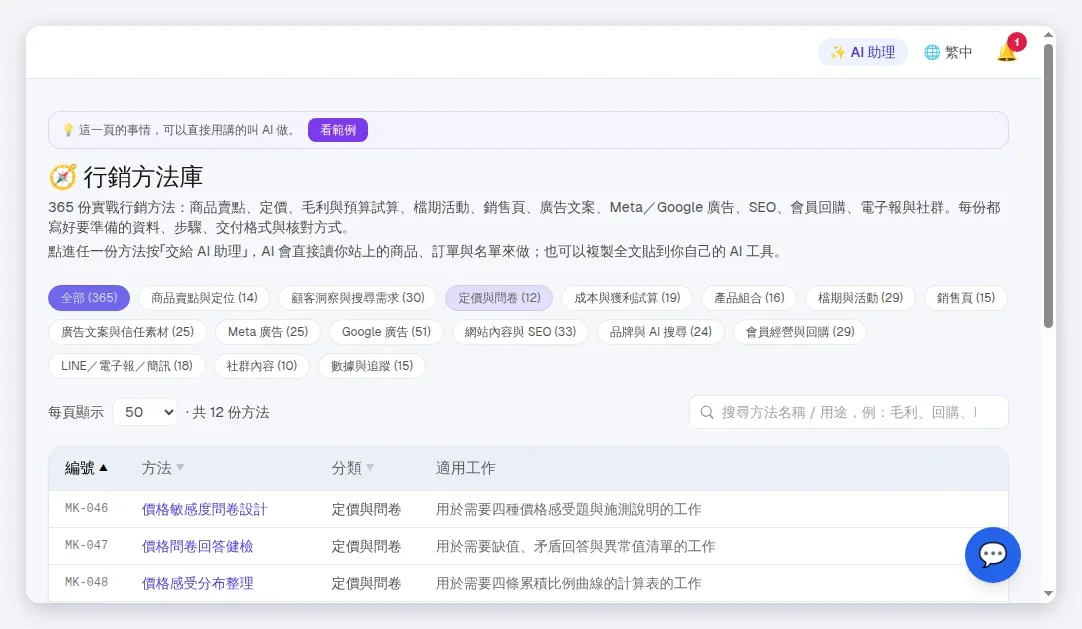Sort by 編號 column header
Screen dimensions: 1082x629
point(86,468)
